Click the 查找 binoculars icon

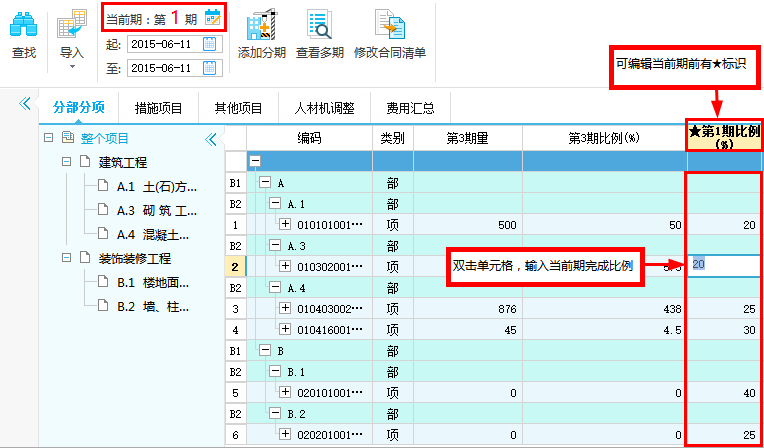(23, 24)
